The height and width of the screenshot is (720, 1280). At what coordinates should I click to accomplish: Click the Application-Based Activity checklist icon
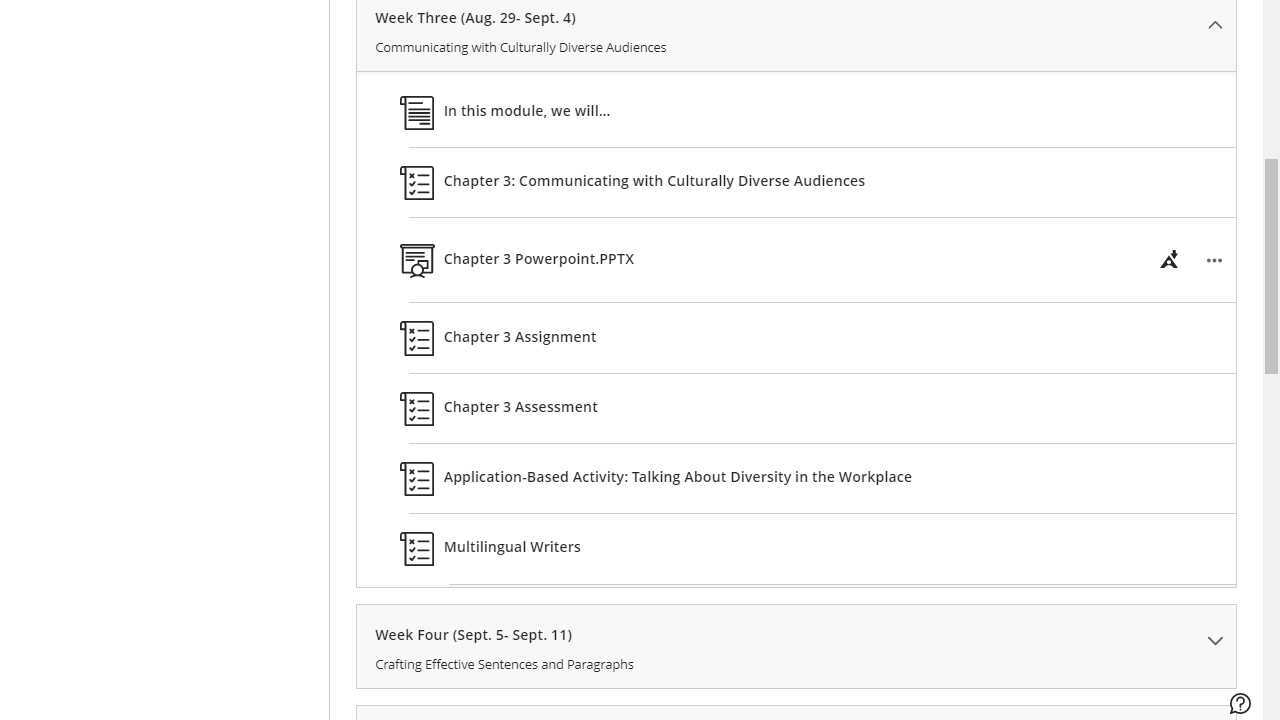click(x=417, y=479)
